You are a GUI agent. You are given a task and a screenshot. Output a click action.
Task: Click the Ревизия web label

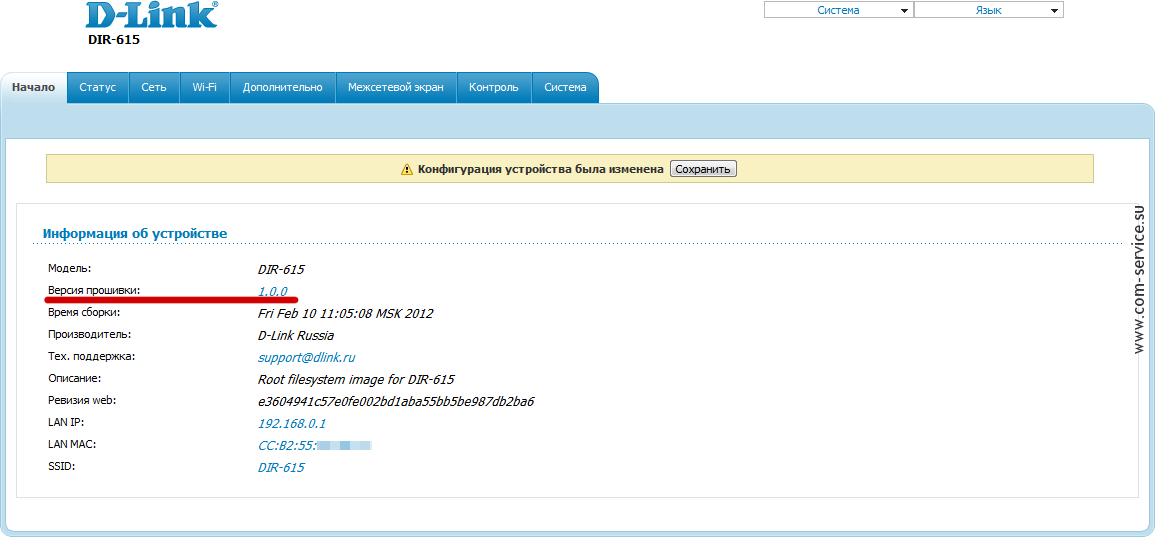[x=82, y=400]
